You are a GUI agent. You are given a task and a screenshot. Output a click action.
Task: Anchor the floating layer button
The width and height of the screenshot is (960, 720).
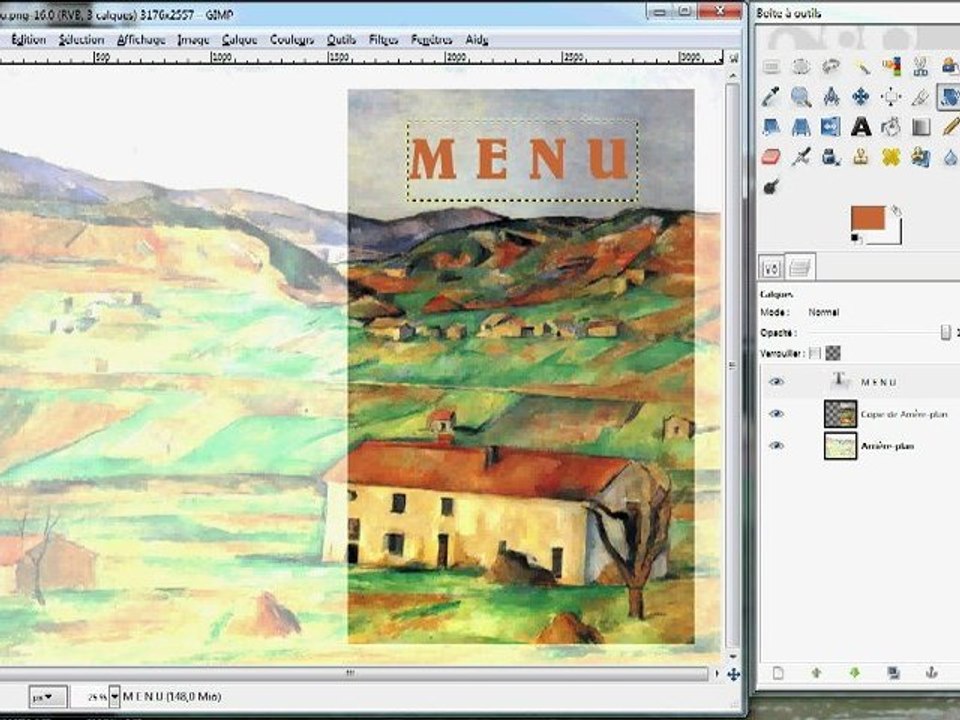[931, 673]
